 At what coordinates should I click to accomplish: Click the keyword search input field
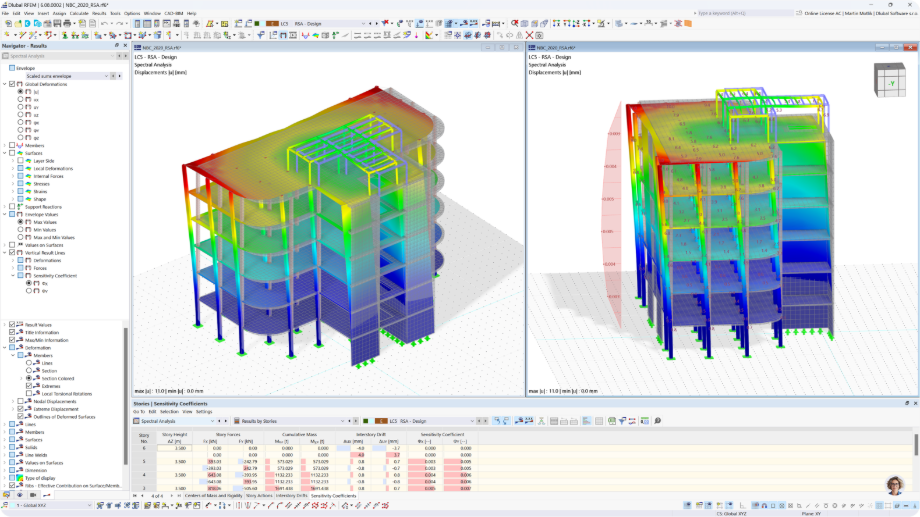point(744,13)
